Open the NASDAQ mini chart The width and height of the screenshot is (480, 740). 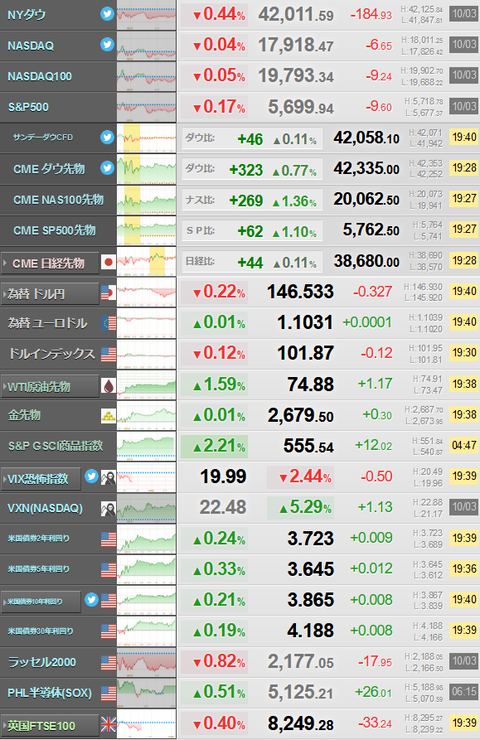click(x=146, y=46)
